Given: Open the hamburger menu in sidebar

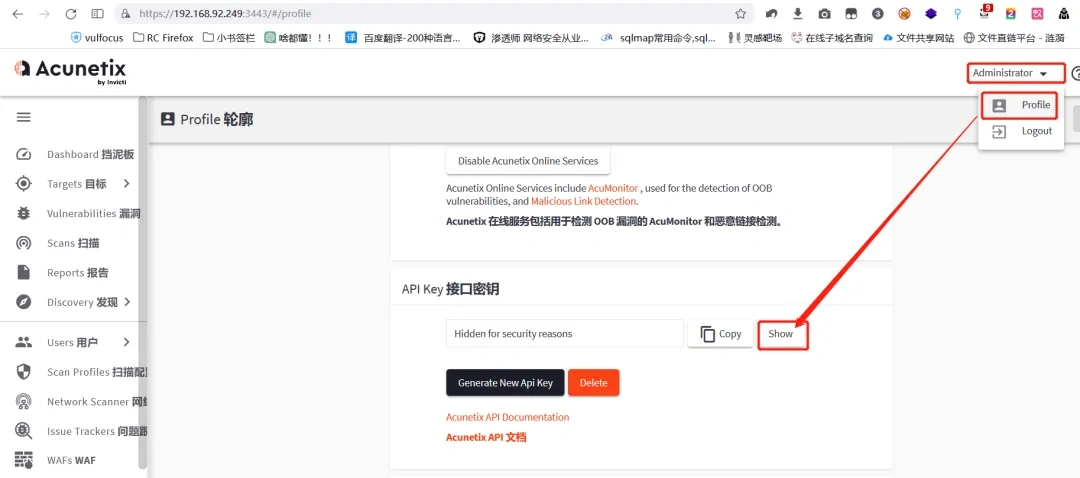Looking at the screenshot, I should point(23,117).
